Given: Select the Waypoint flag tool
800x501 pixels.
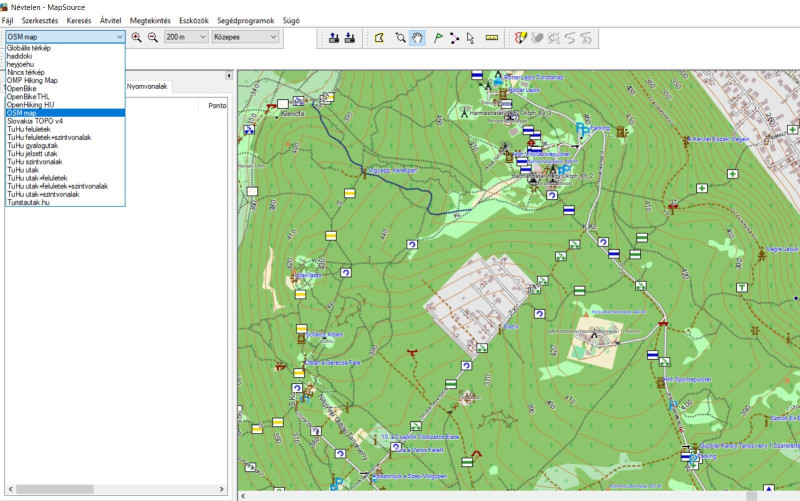Looking at the screenshot, I should click(x=438, y=38).
